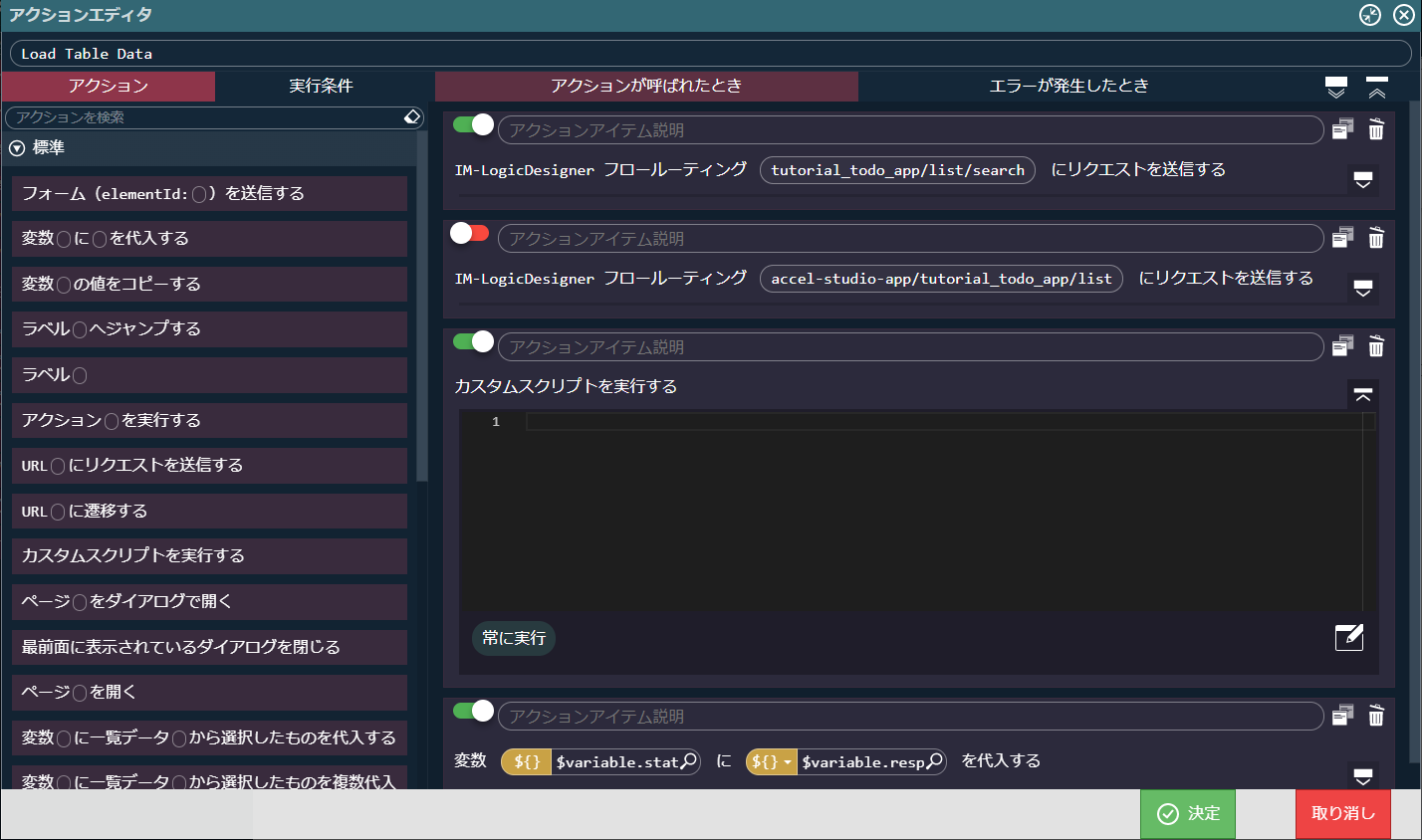This screenshot has width=1422, height=840.
Task: Add the ラベル action item
Action: (209, 375)
